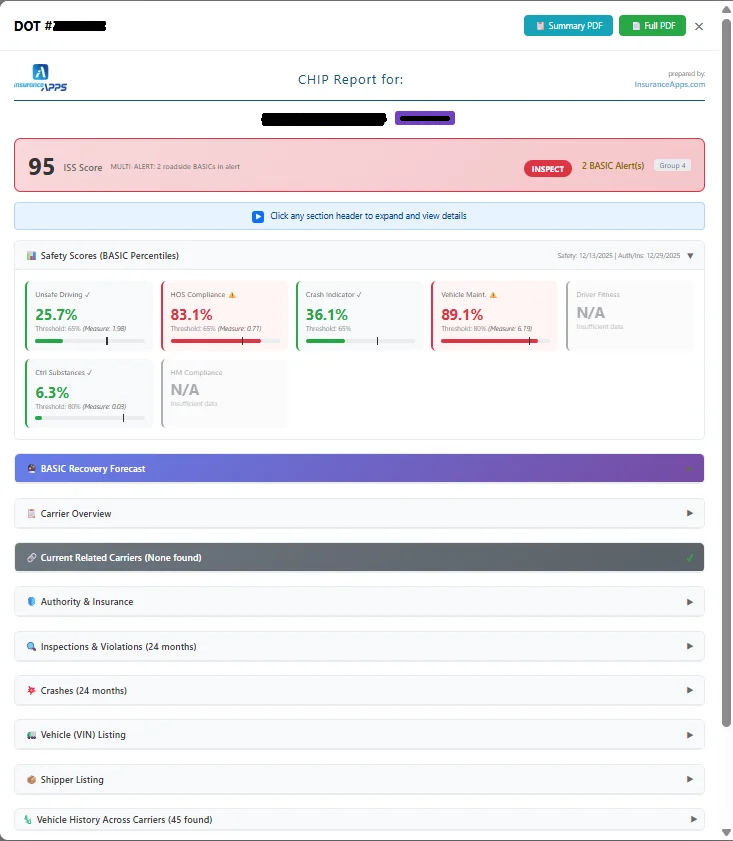Expand the Crashes (24 months) arrow

coord(690,690)
